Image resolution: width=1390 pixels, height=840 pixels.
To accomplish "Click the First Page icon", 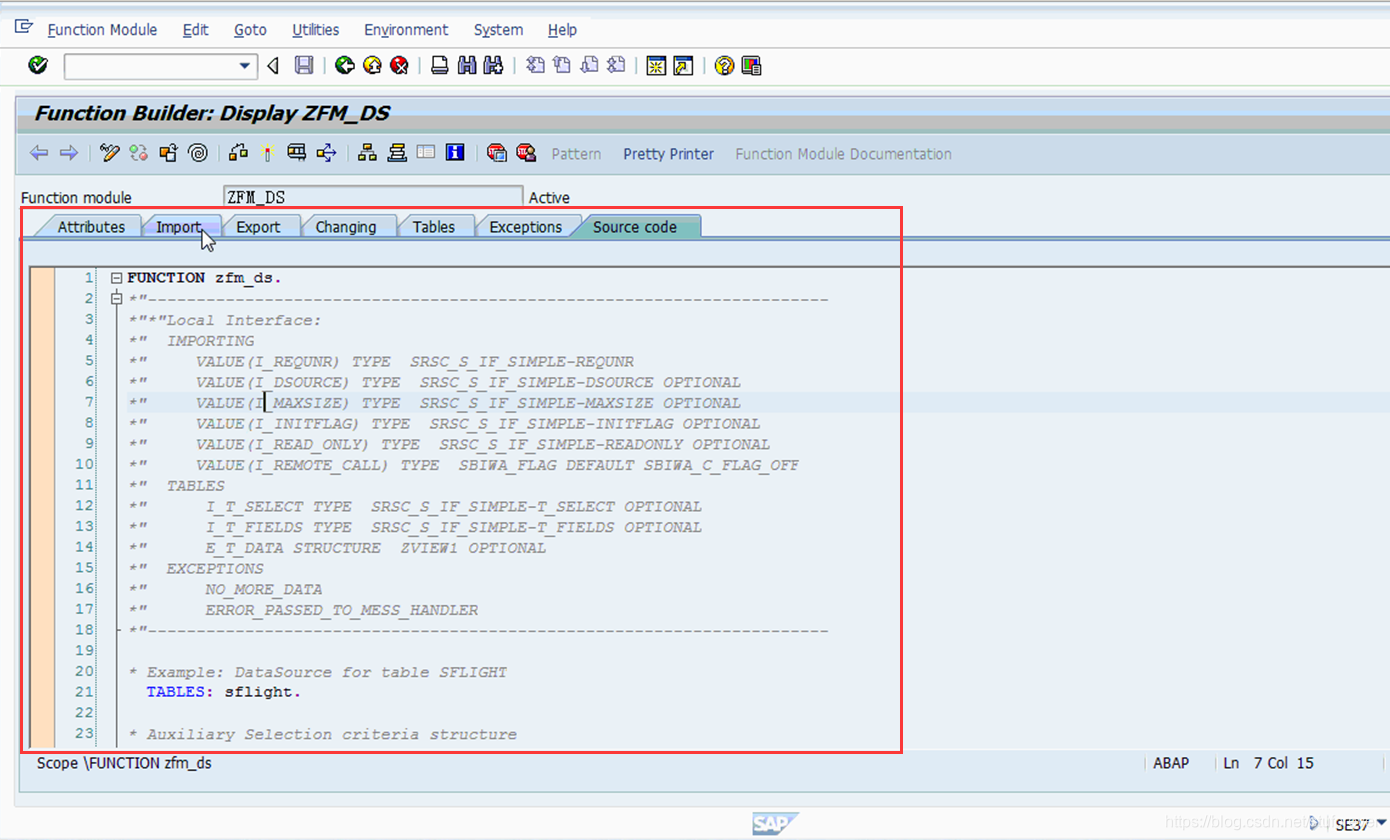I will tap(536, 66).
